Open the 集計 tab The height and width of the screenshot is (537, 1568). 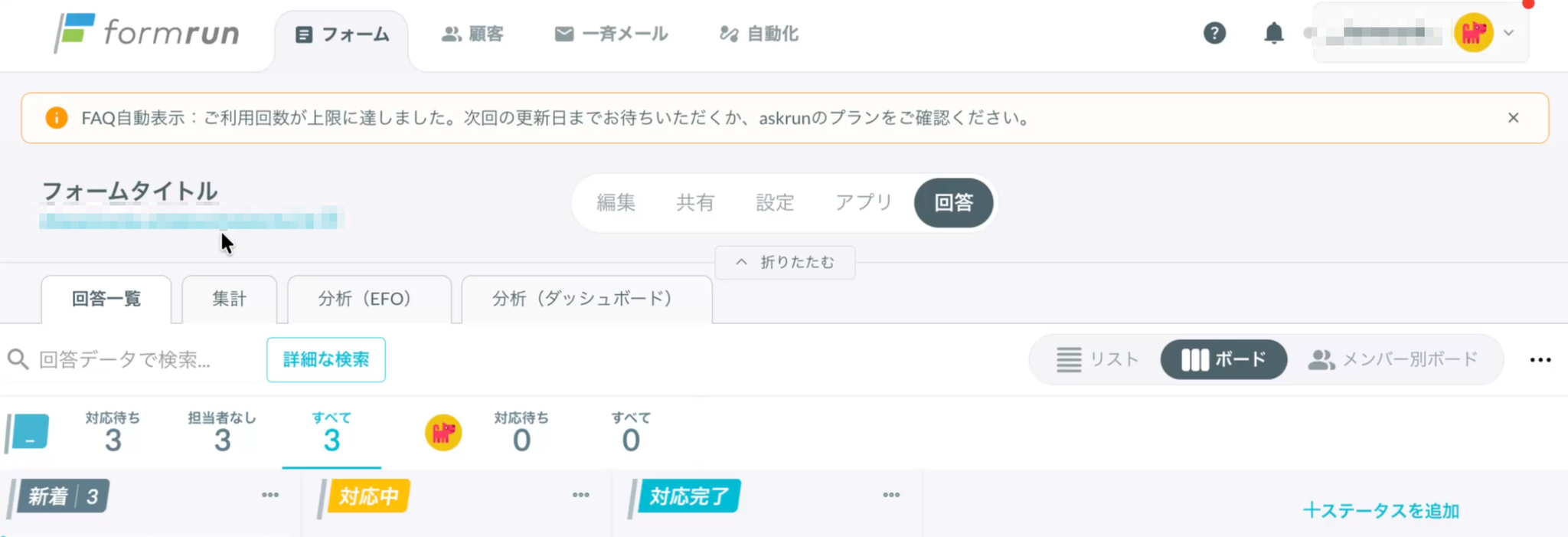click(229, 299)
